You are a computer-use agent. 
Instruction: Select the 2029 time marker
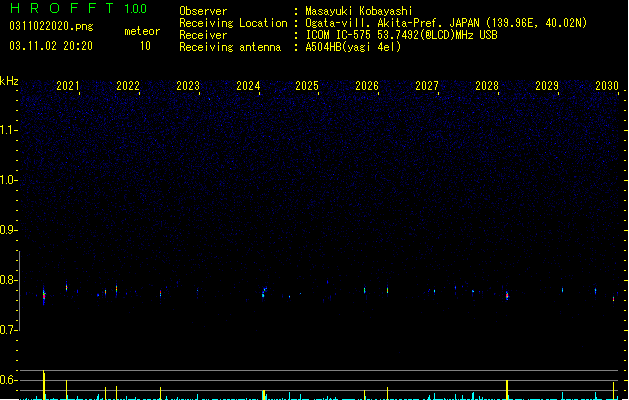[547, 86]
